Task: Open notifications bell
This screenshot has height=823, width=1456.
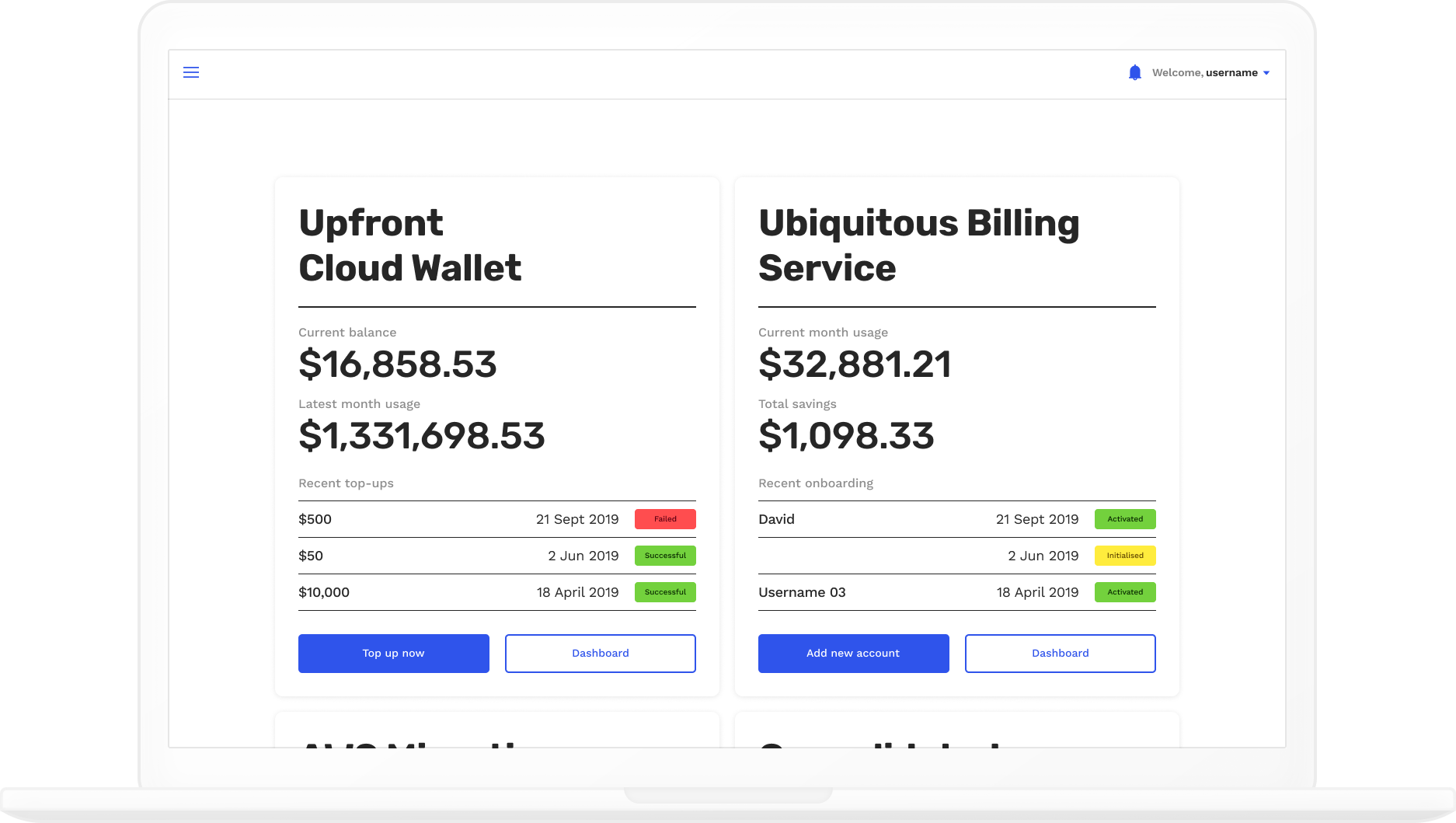Action: coord(1134,72)
